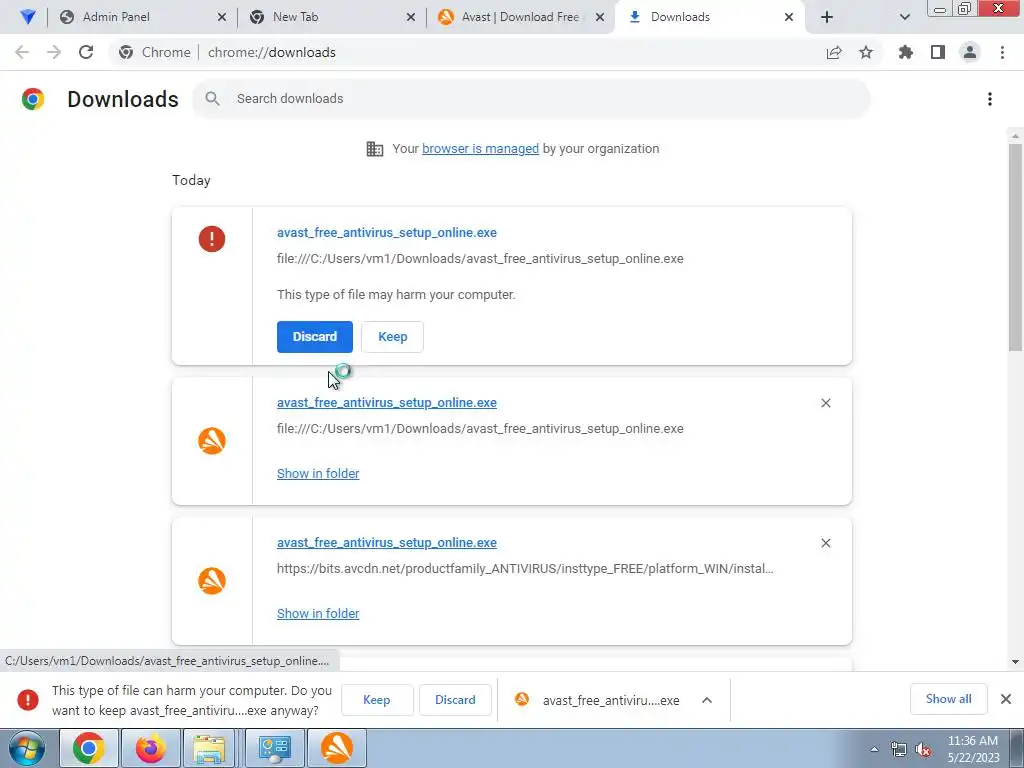
Task: Open the control panel taskbar icon
Action: click(x=274, y=748)
